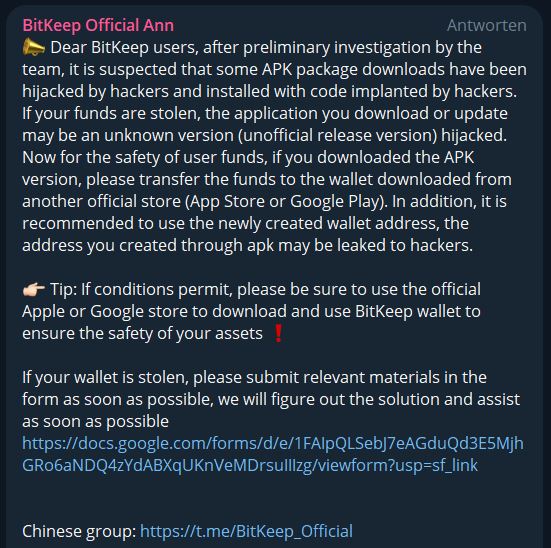This screenshot has height=548, width=551.
Task: Click the line 'as soon as possible' above the forms URL
Action: [x=96, y=421]
